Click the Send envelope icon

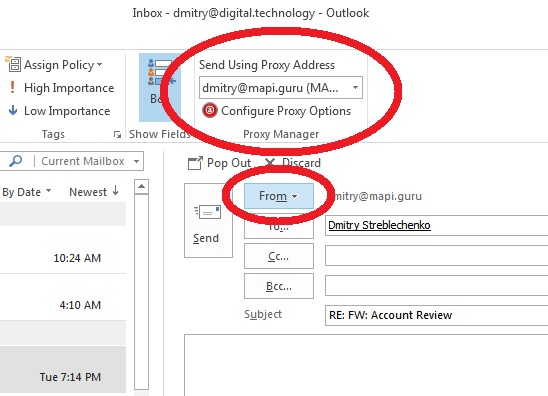tap(208, 212)
